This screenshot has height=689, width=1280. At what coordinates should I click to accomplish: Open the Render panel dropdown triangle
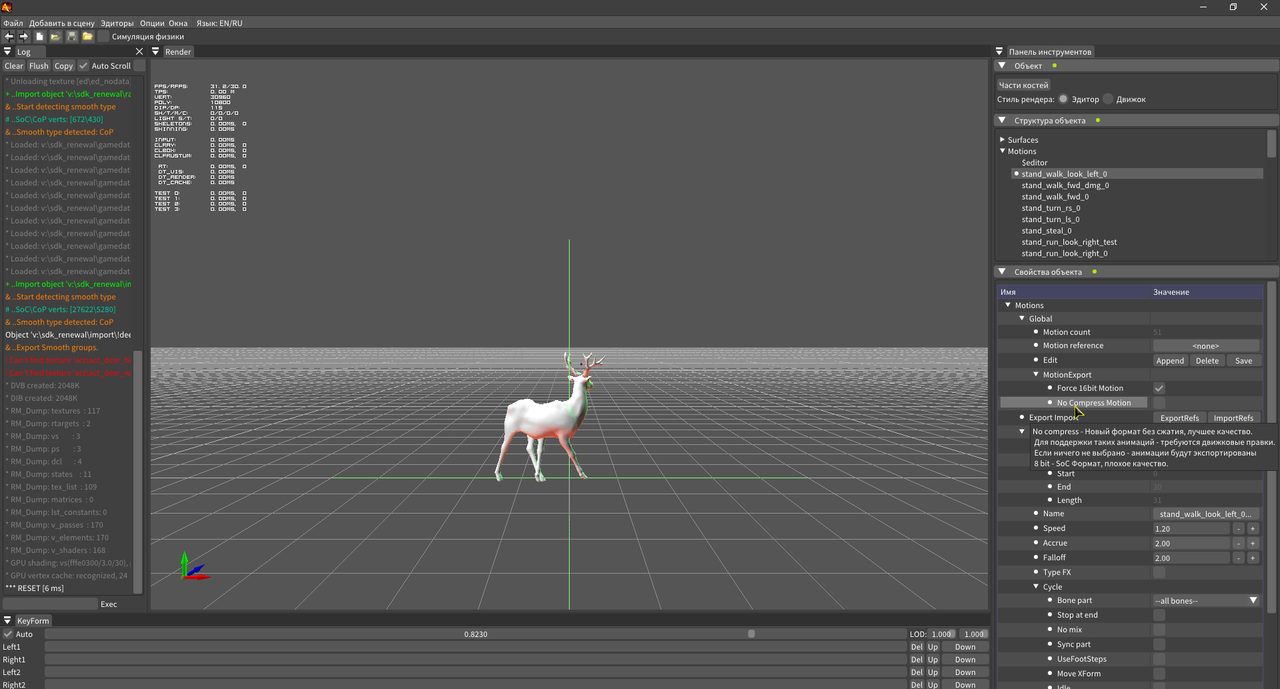click(x=156, y=52)
